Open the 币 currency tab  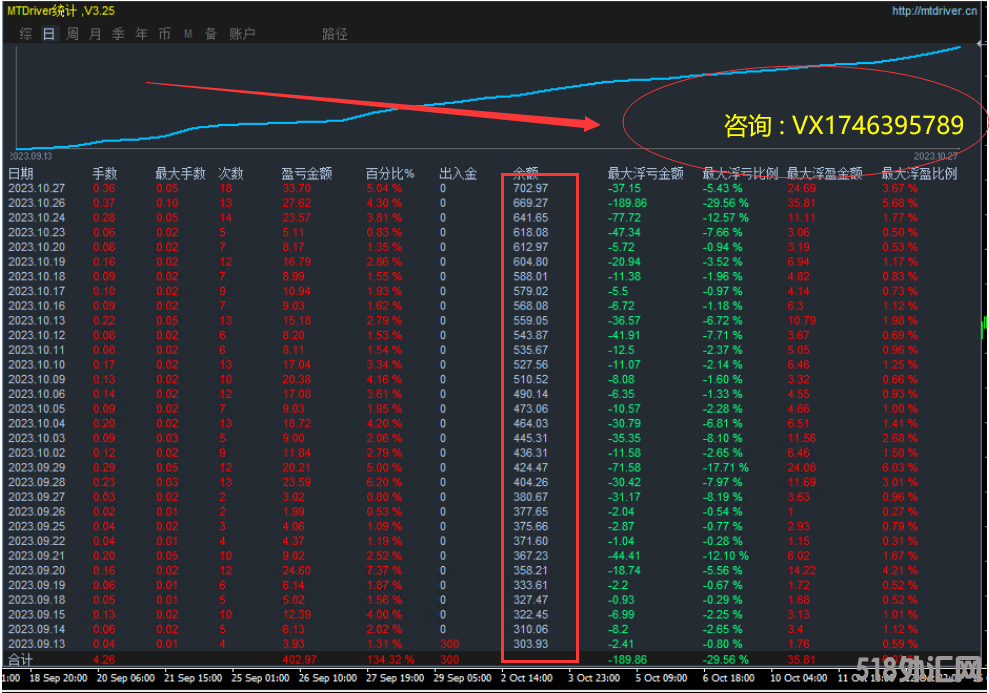(x=164, y=34)
